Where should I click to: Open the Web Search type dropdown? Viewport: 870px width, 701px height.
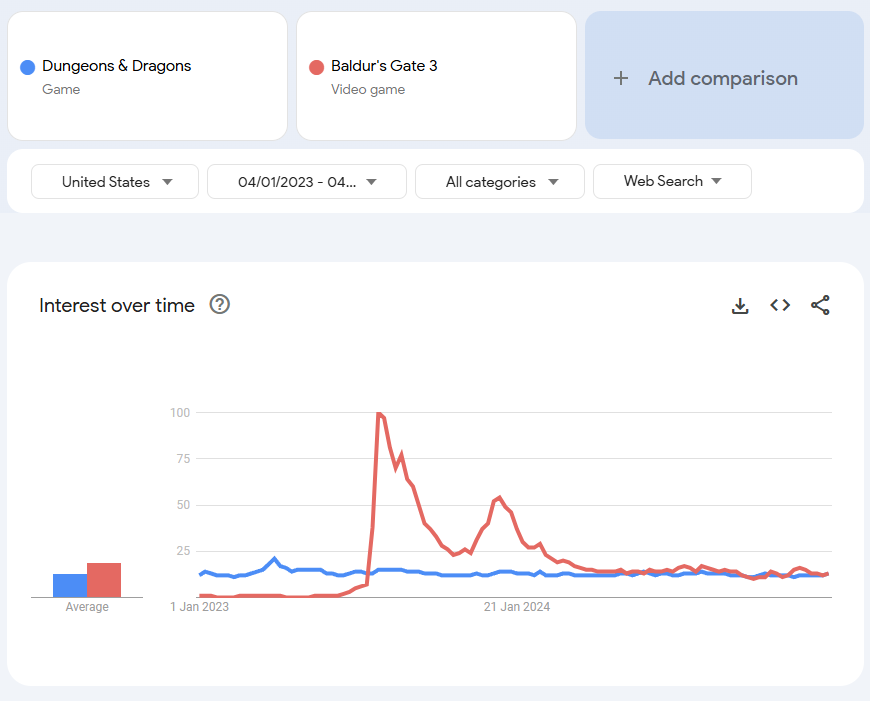tap(672, 181)
